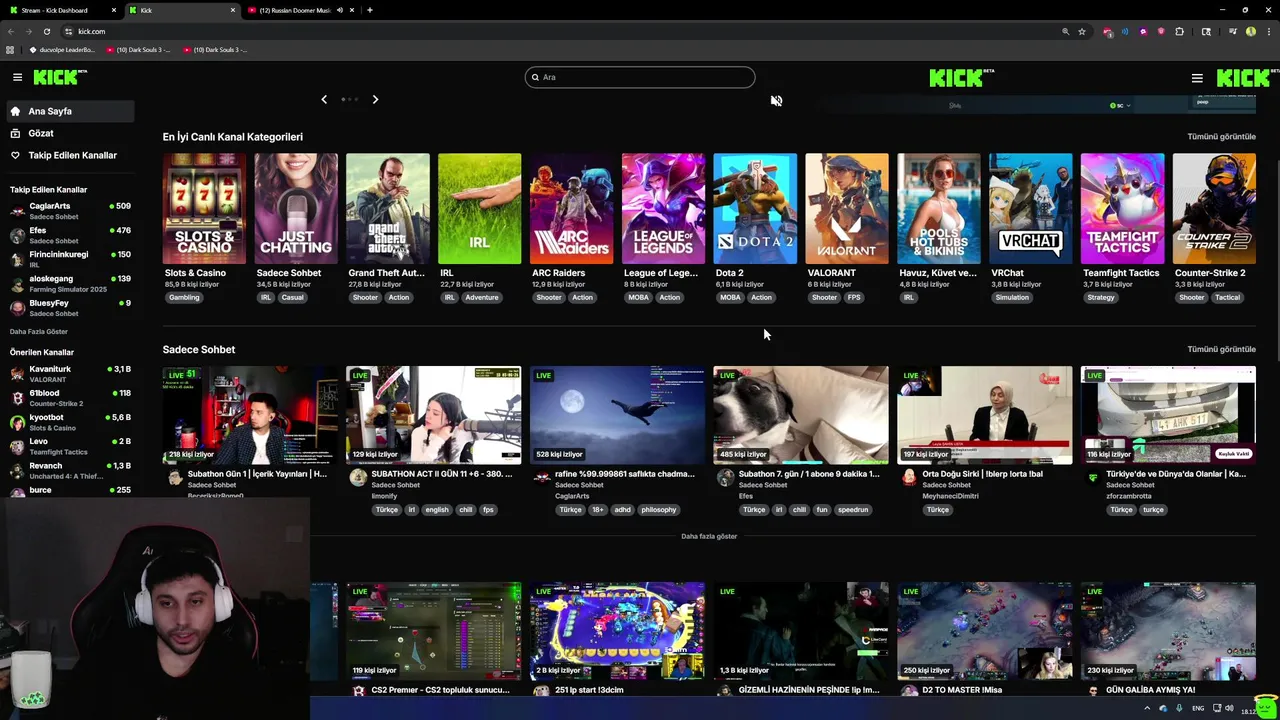Click Daha fazla göster below streams
Screen dimensions: 1280x720
click(709, 536)
